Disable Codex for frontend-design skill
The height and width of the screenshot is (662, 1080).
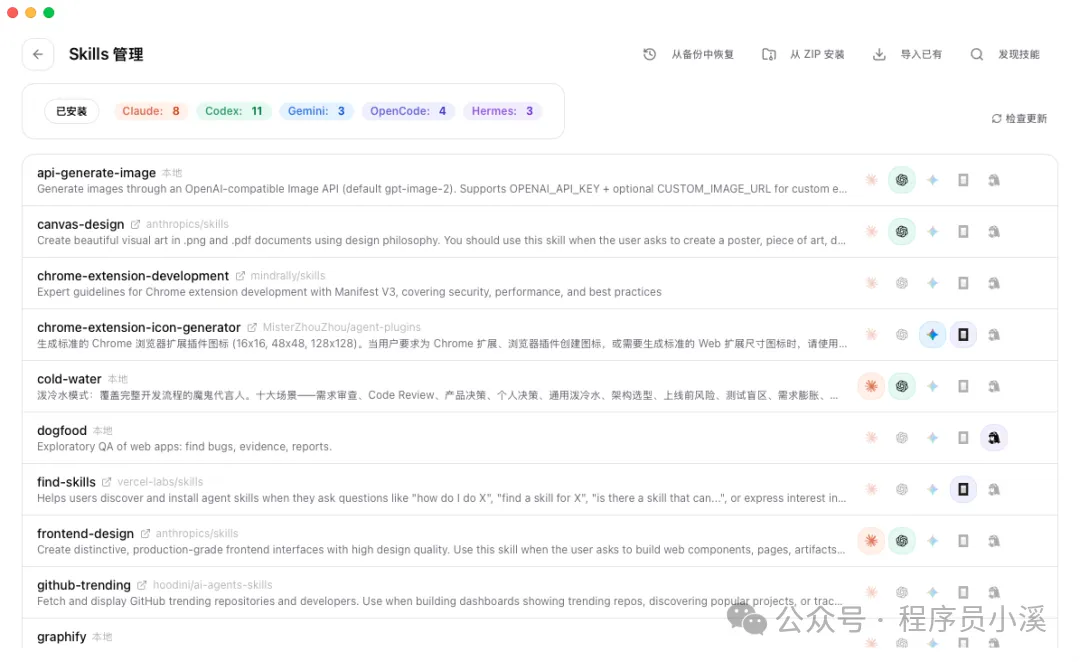[902, 541]
